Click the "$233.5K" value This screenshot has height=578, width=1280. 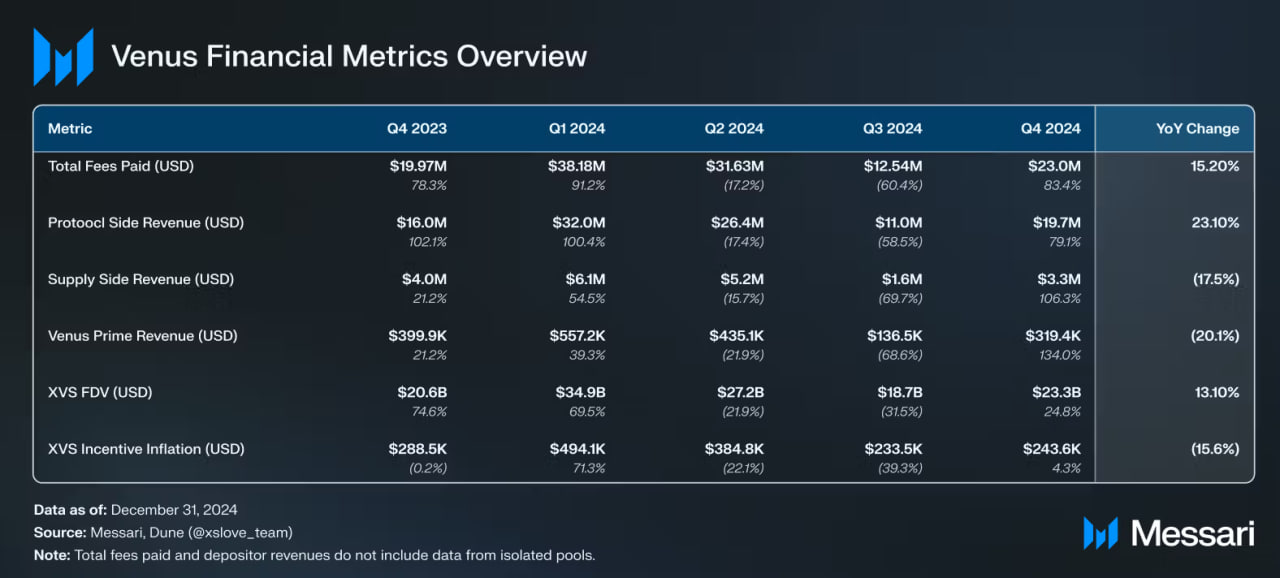tap(894, 449)
